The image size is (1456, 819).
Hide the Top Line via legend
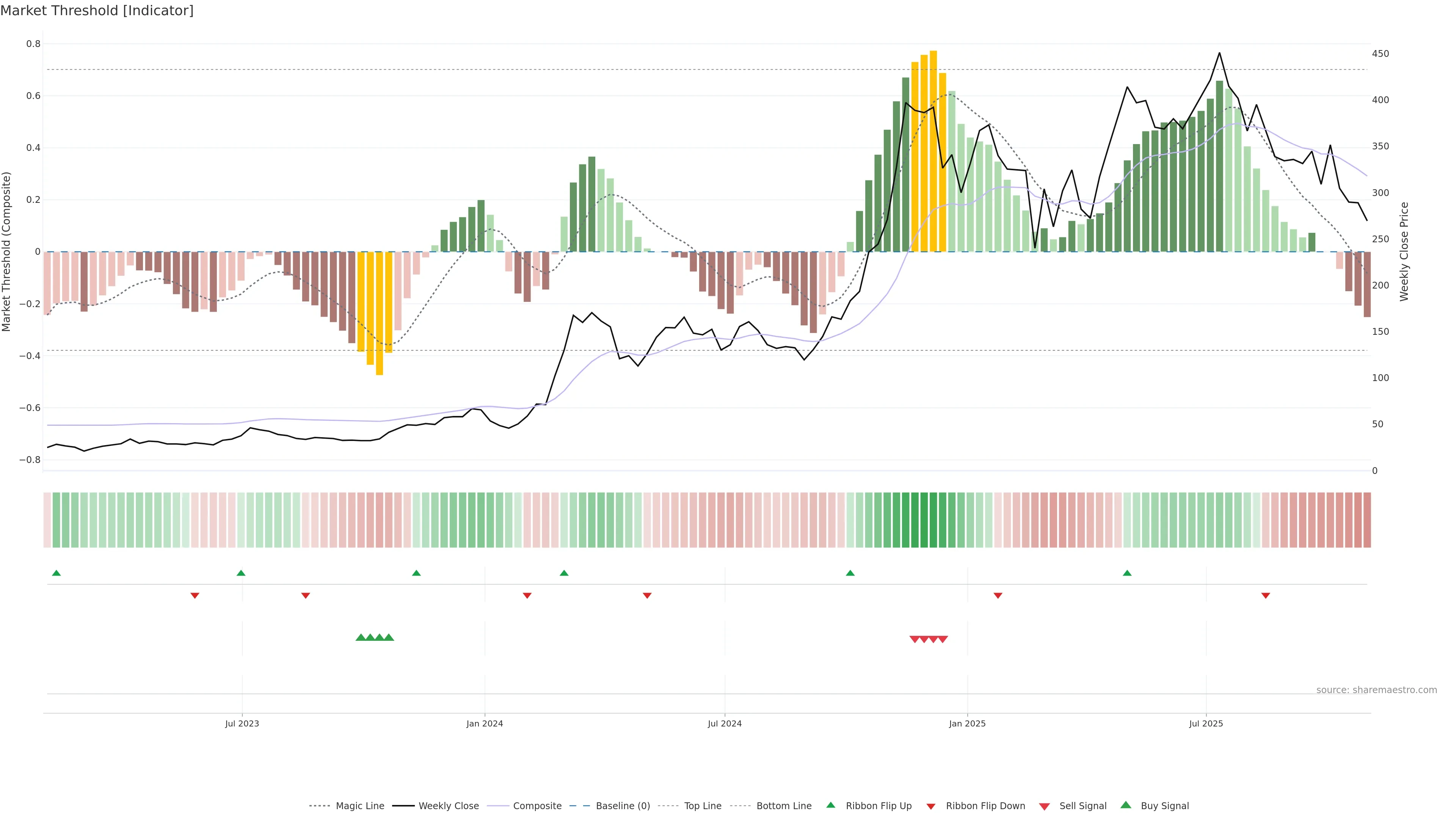703,806
